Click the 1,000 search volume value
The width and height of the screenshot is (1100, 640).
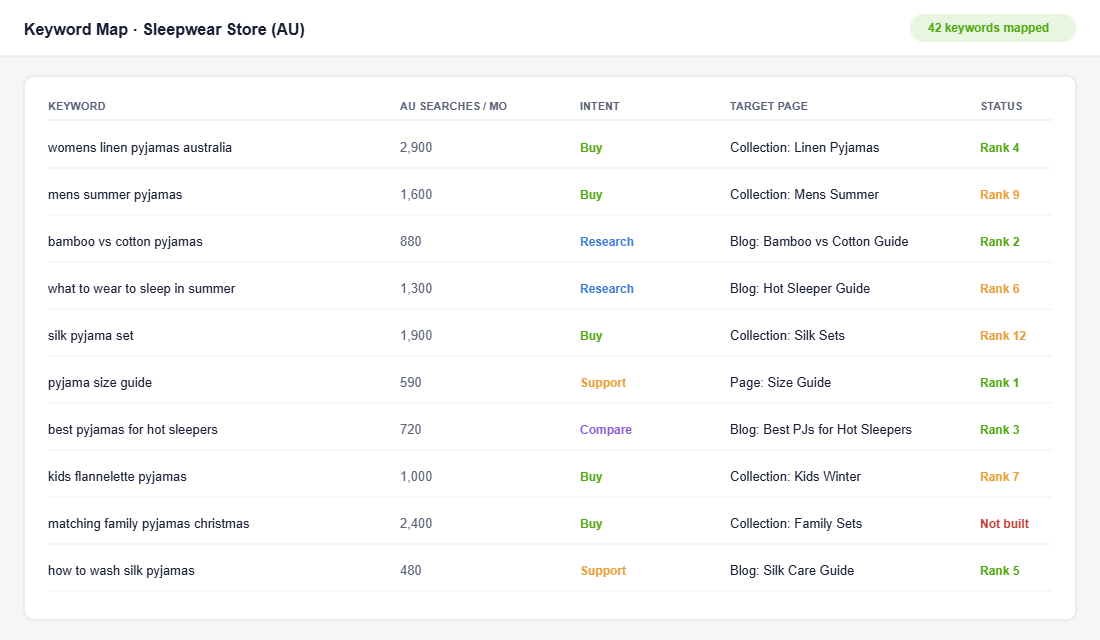coord(416,476)
